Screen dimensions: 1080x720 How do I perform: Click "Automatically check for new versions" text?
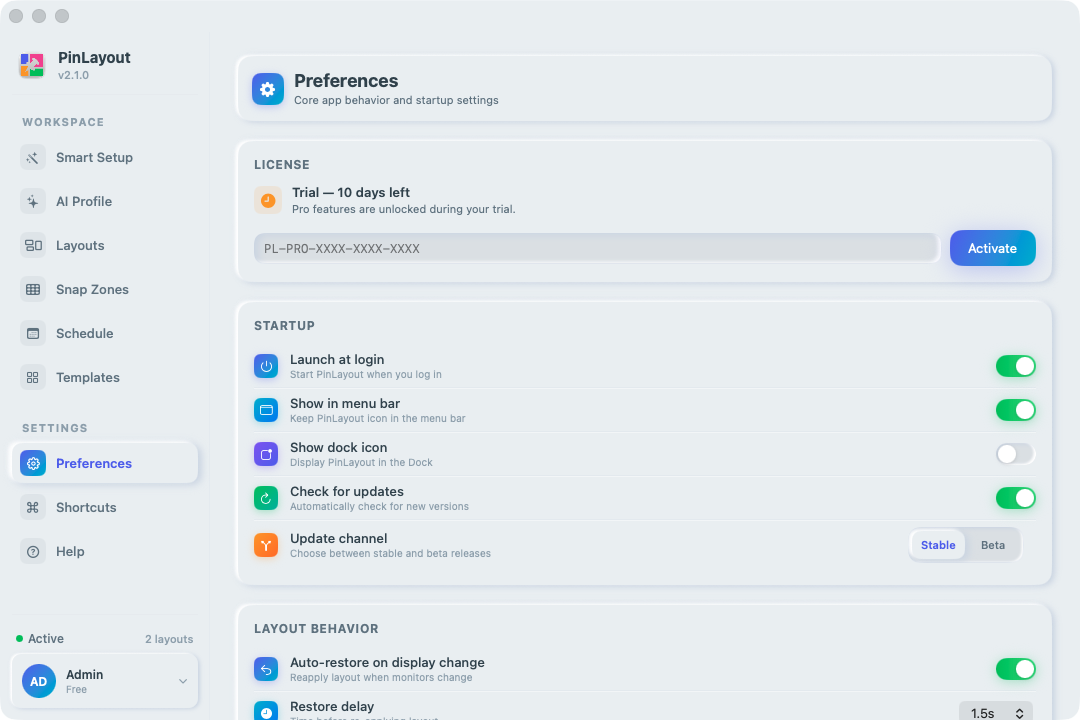(380, 507)
